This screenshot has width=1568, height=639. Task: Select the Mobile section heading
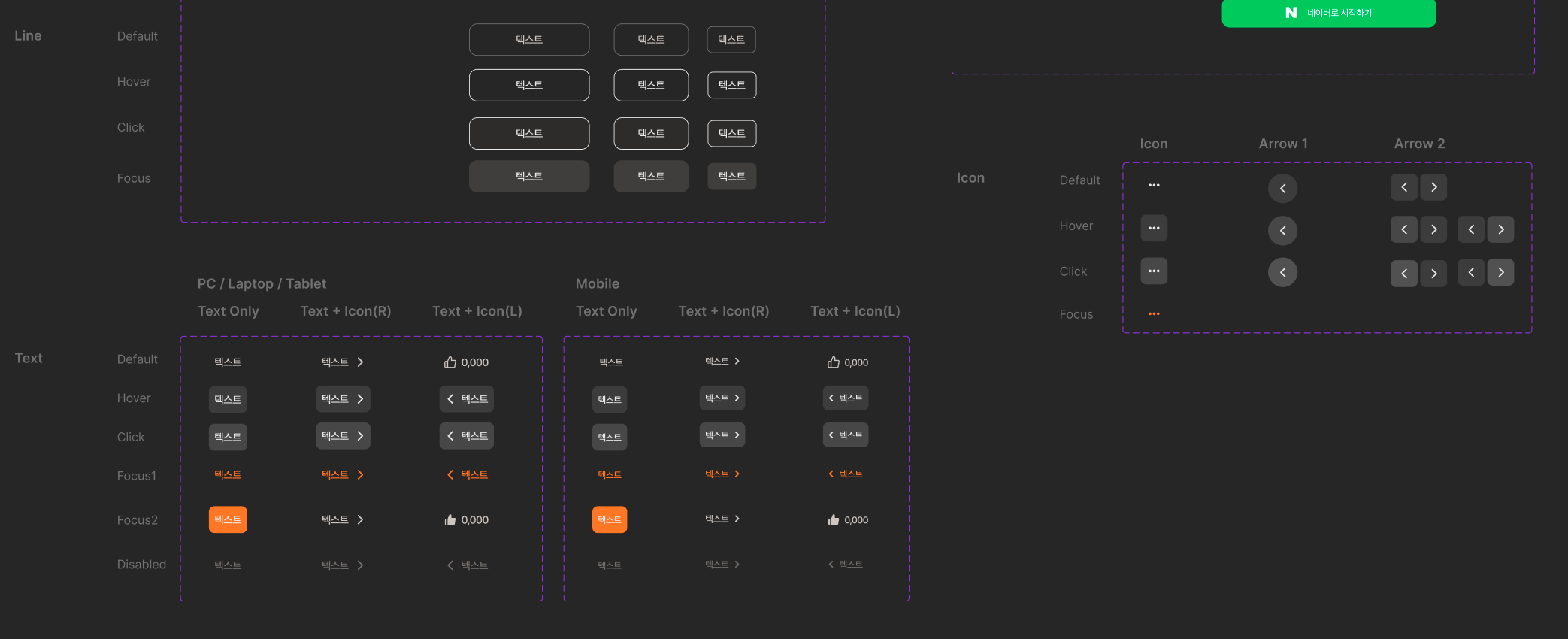(x=597, y=283)
